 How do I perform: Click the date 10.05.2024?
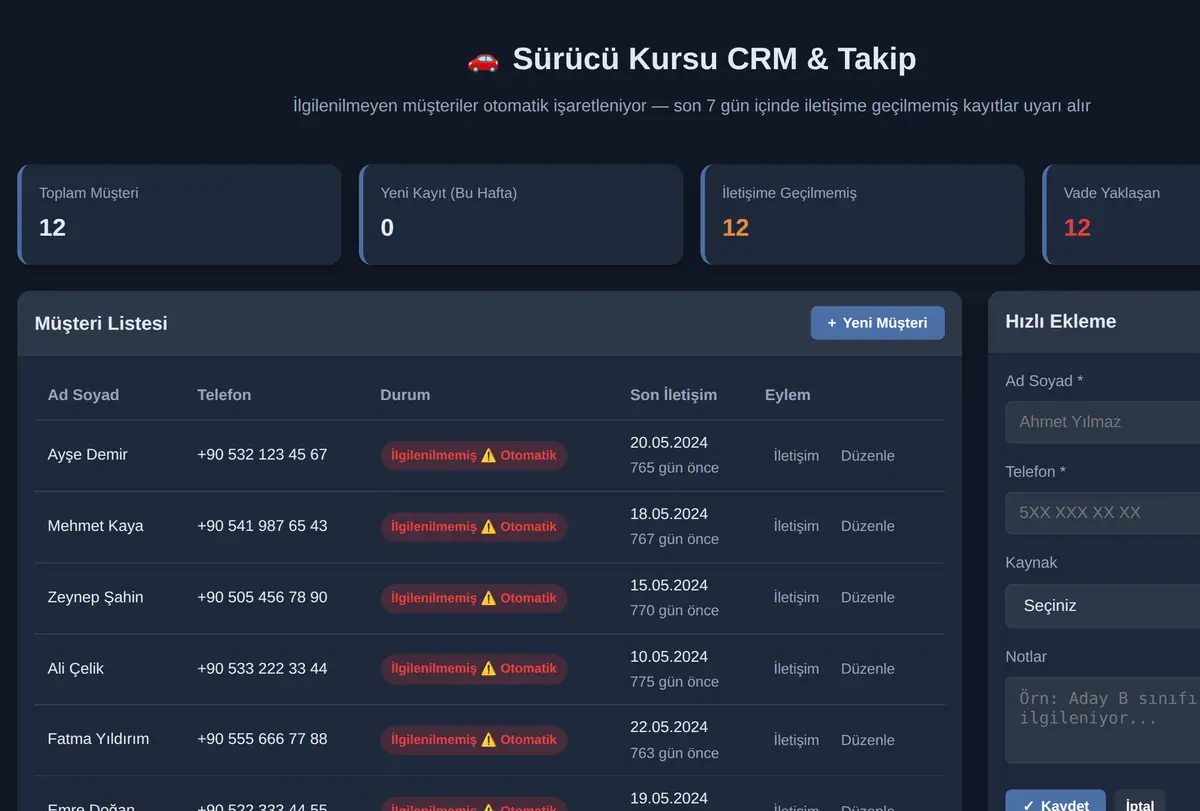tap(669, 656)
